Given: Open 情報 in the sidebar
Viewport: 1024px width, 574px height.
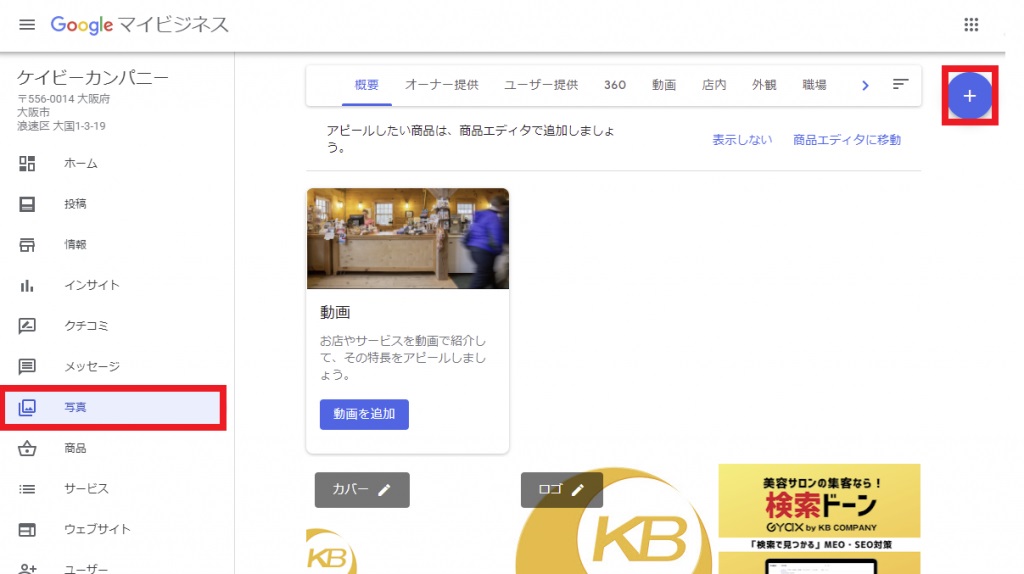Looking at the screenshot, I should tap(75, 245).
